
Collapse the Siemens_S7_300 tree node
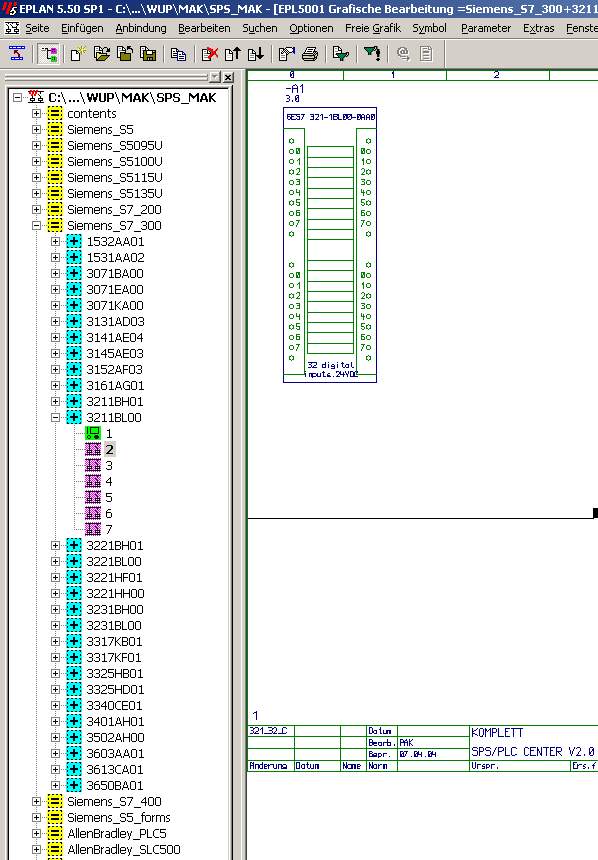point(37,225)
